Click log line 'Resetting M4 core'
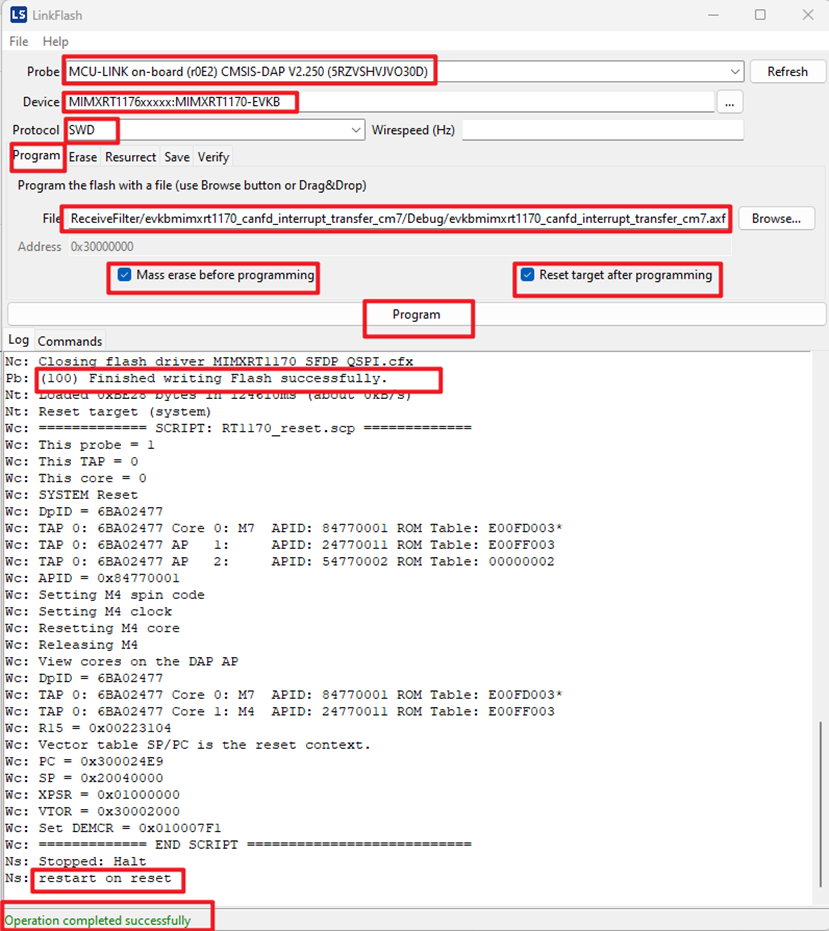 tap(109, 628)
